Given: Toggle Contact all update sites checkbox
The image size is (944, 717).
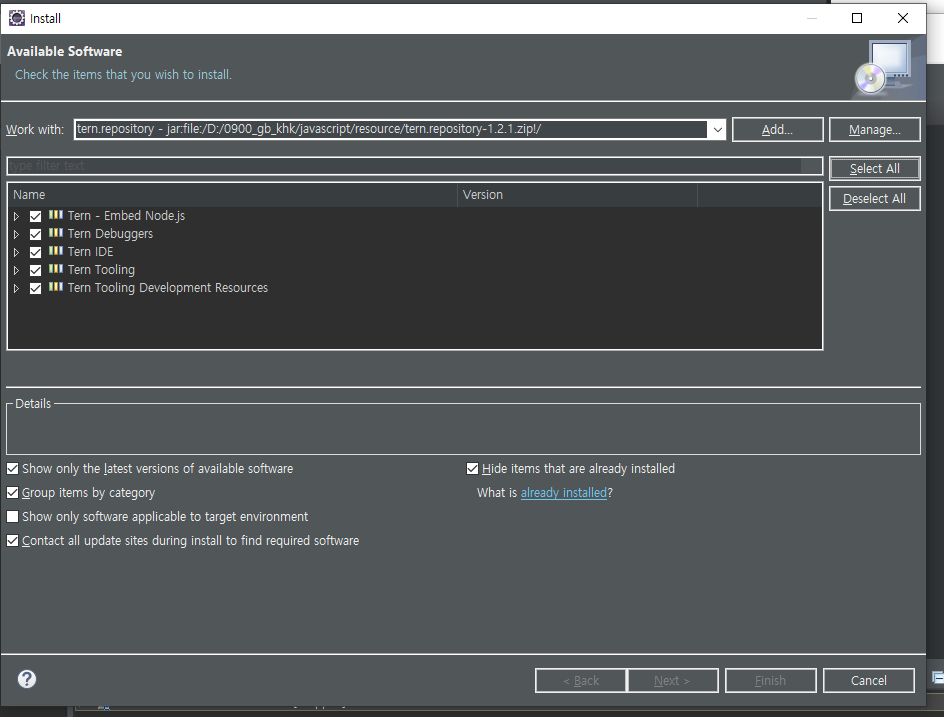Looking at the screenshot, I should click(x=13, y=541).
